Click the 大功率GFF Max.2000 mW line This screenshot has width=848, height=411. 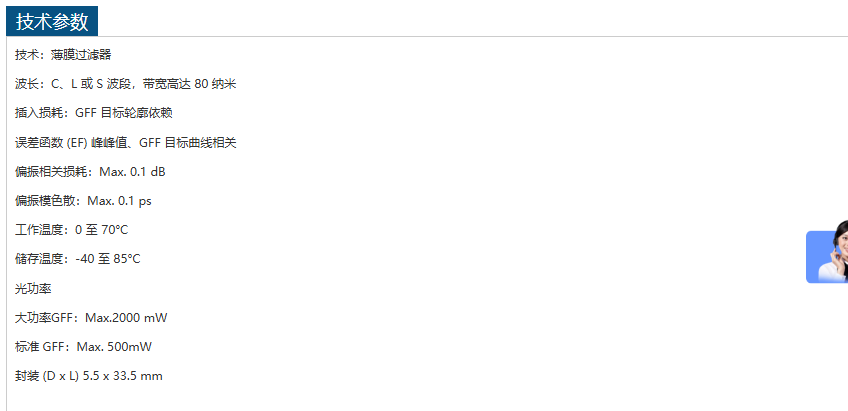pos(91,318)
